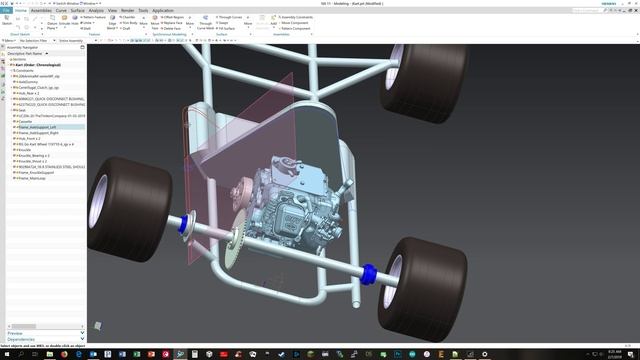The image size is (640, 360).
Task: Select the Edge Blend tool
Action: point(112,23)
